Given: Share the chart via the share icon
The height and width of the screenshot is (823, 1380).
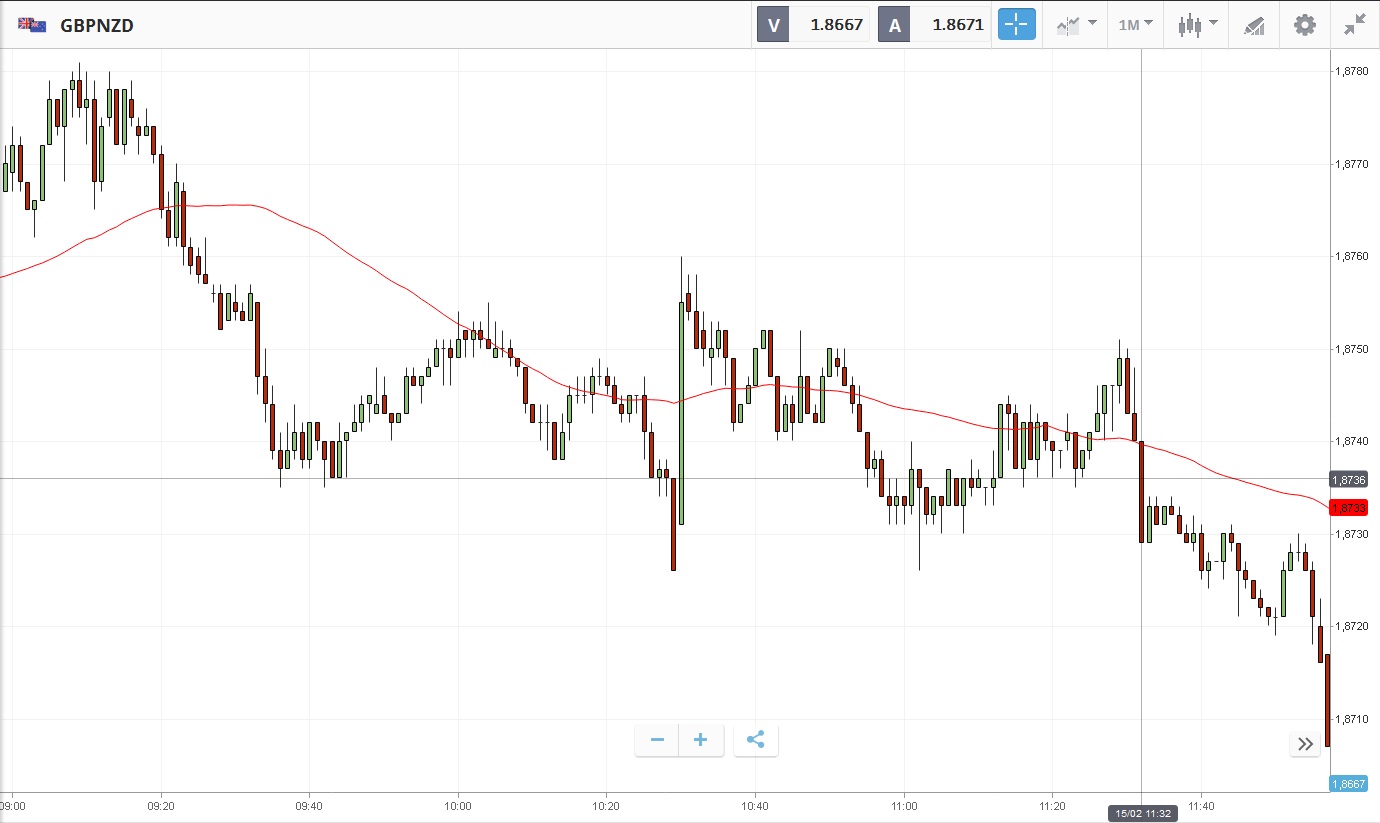Looking at the screenshot, I should pyautogui.click(x=756, y=740).
